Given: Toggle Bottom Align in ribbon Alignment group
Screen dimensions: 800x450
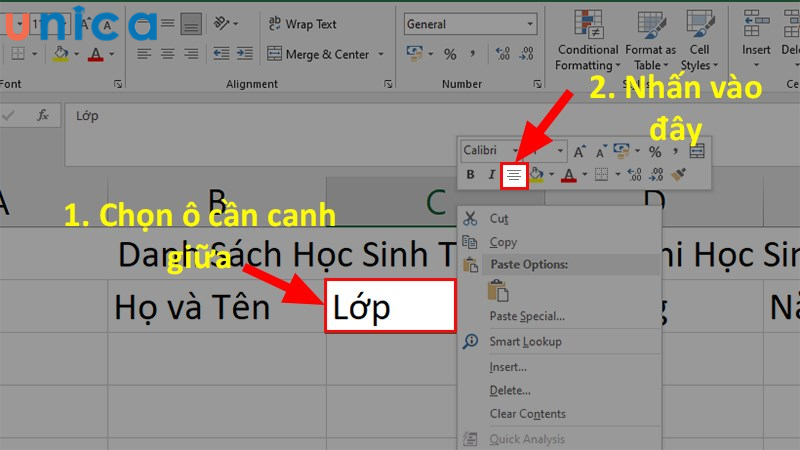Looking at the screenshot, I should point(191,24).
